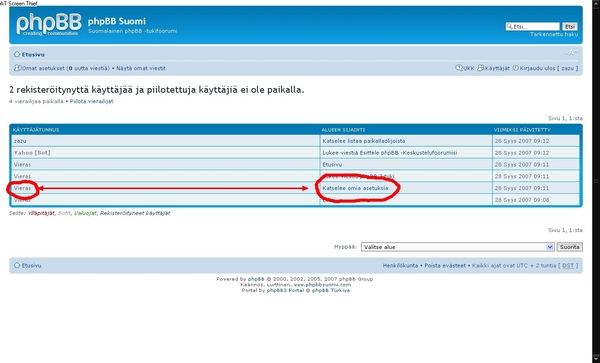Screen dimensions: 600x363
Task: Open Näytä omat viestit link
Action: pos(141,68)
